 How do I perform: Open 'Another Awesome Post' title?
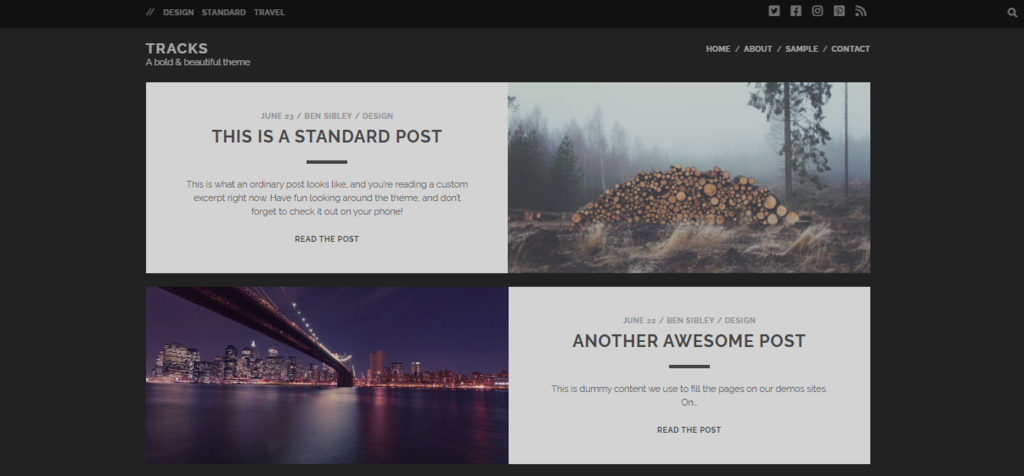689,341
